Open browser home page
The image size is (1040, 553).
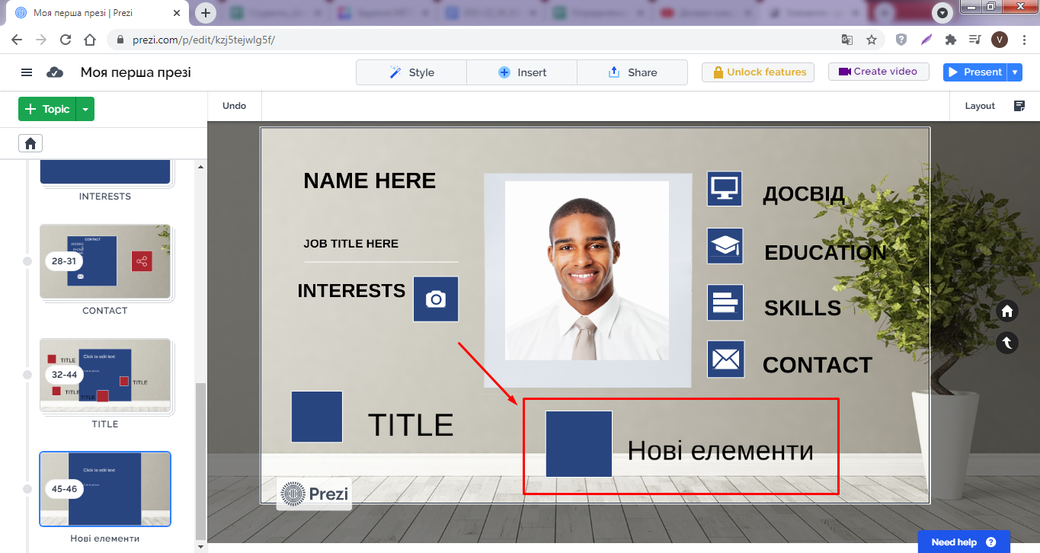click(90, 40)
